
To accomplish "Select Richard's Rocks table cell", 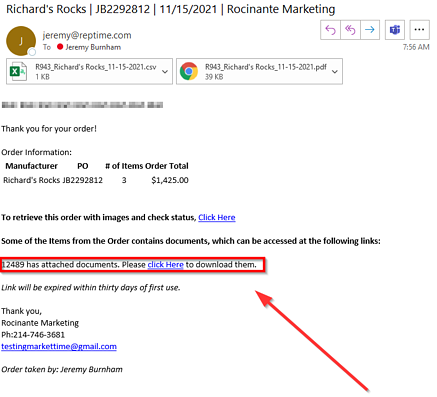I will pyautogui.click(x=32, y=180).
